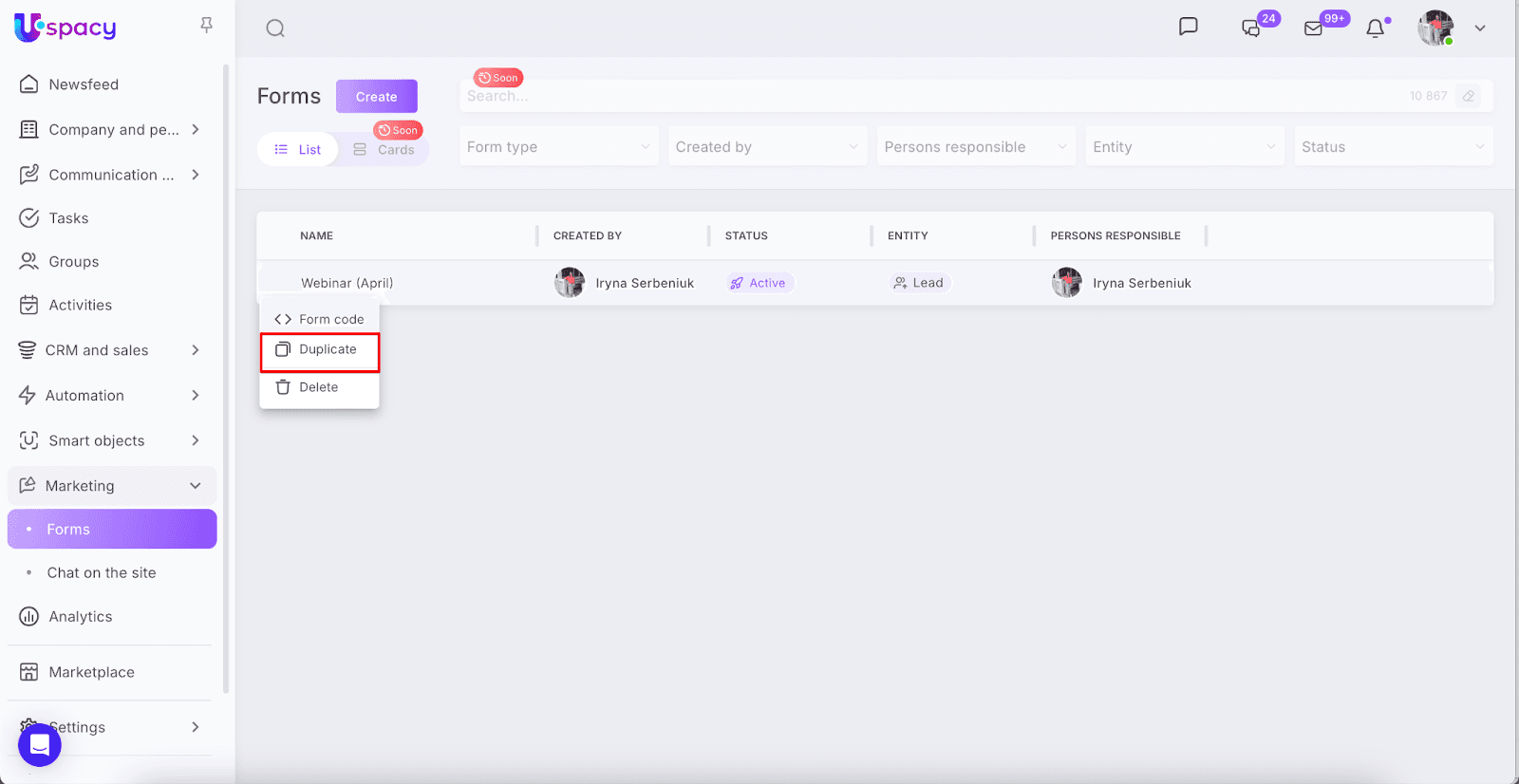Choose Form code from context menu

click(320, 320)
